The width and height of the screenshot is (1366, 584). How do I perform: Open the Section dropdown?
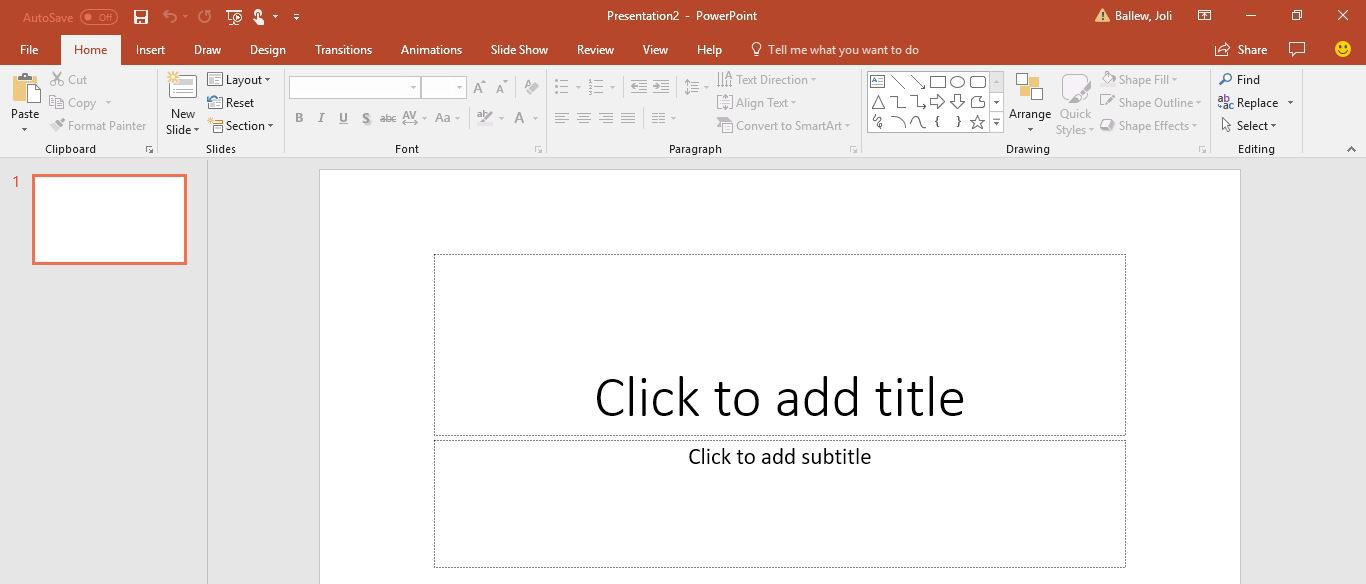[242, 125]
